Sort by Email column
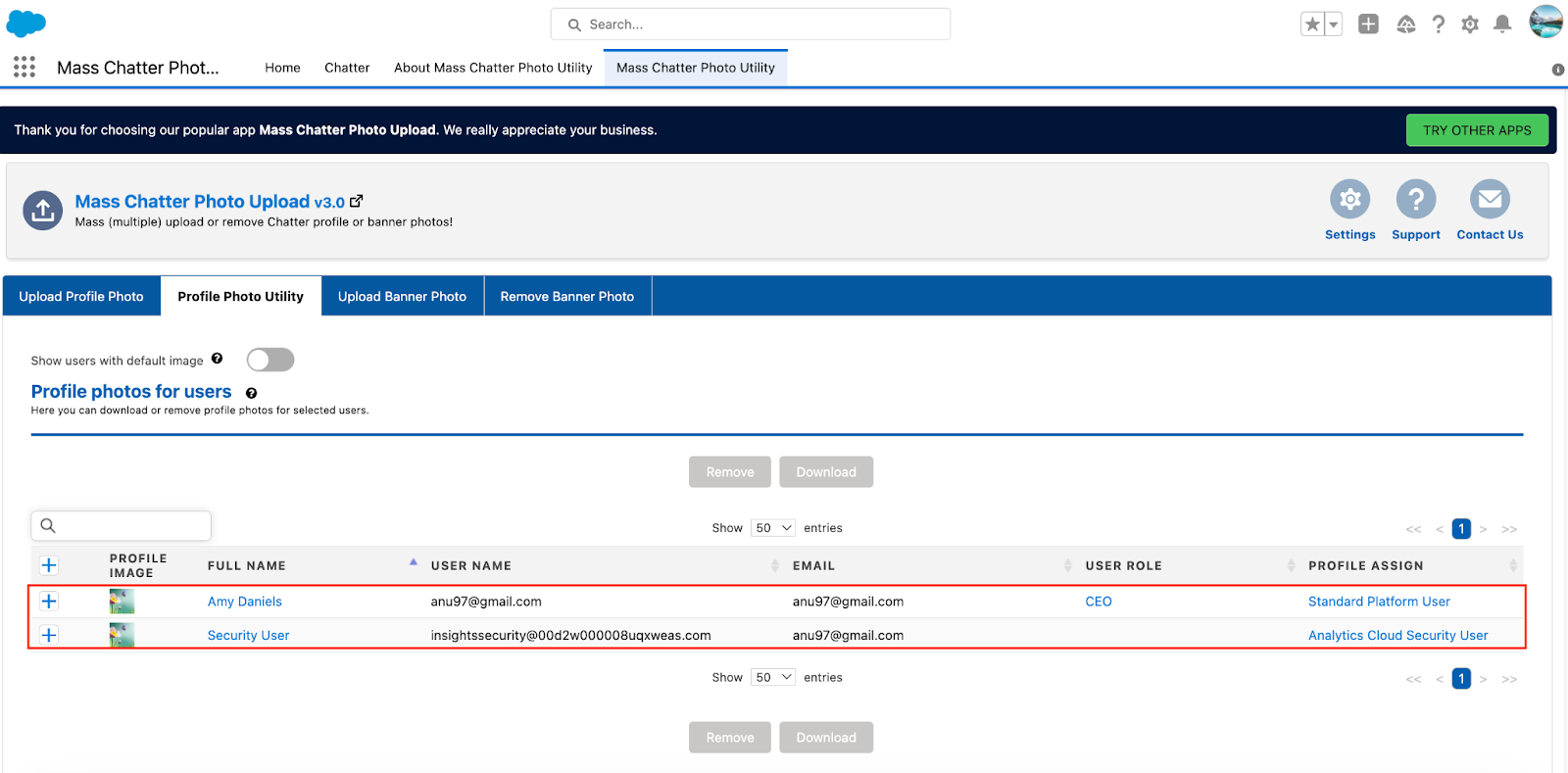Image resolution: width=1568 pixels, height=773 pixels. tap(1068, 565)
